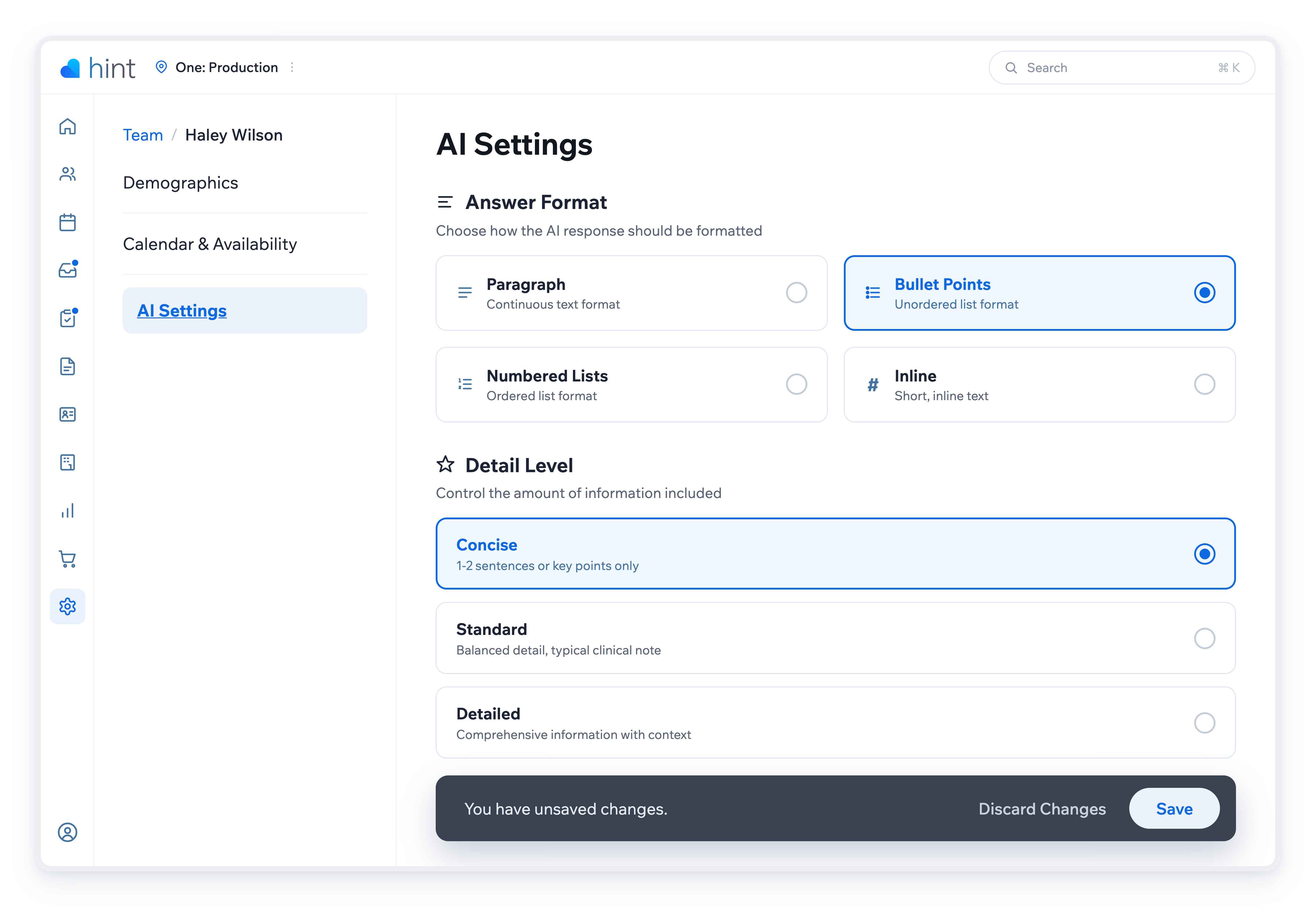Click the Bullet Points list icon

point(873,293)
